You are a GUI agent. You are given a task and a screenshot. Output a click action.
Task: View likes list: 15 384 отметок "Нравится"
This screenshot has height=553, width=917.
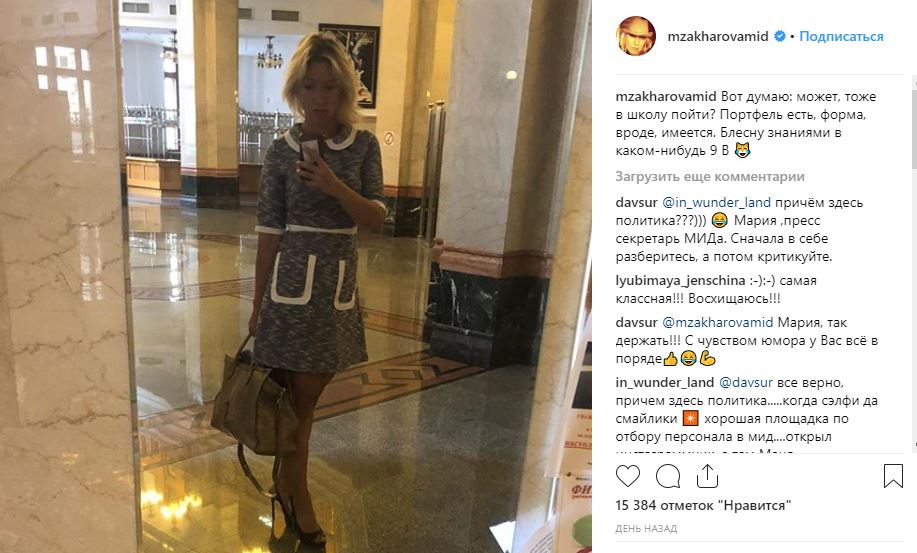703,505
